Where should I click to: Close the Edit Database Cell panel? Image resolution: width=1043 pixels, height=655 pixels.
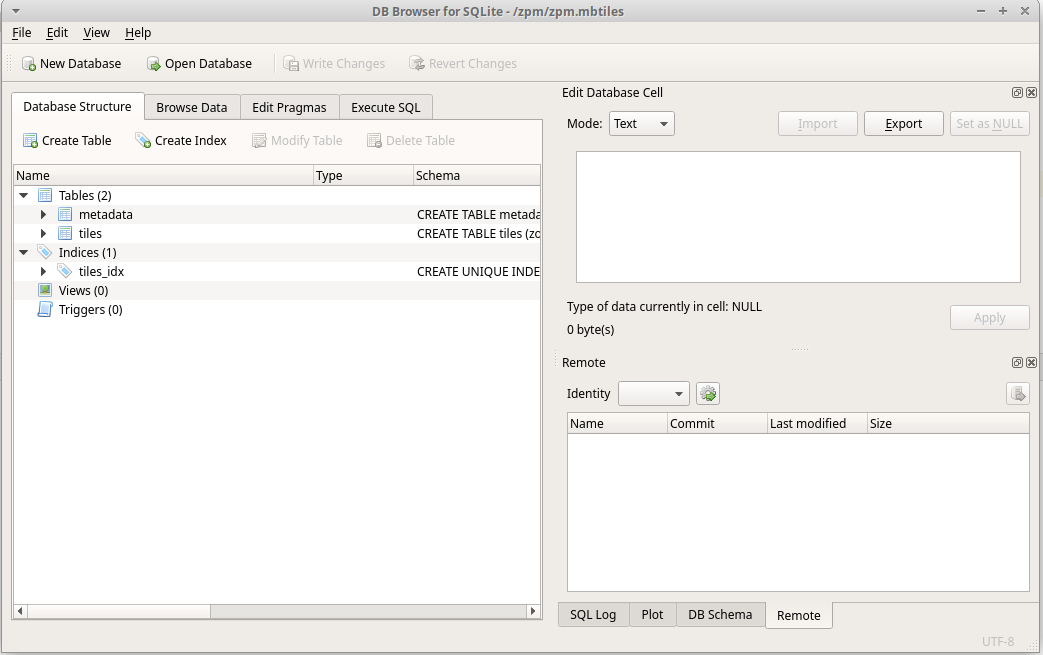click(1031, 92)
